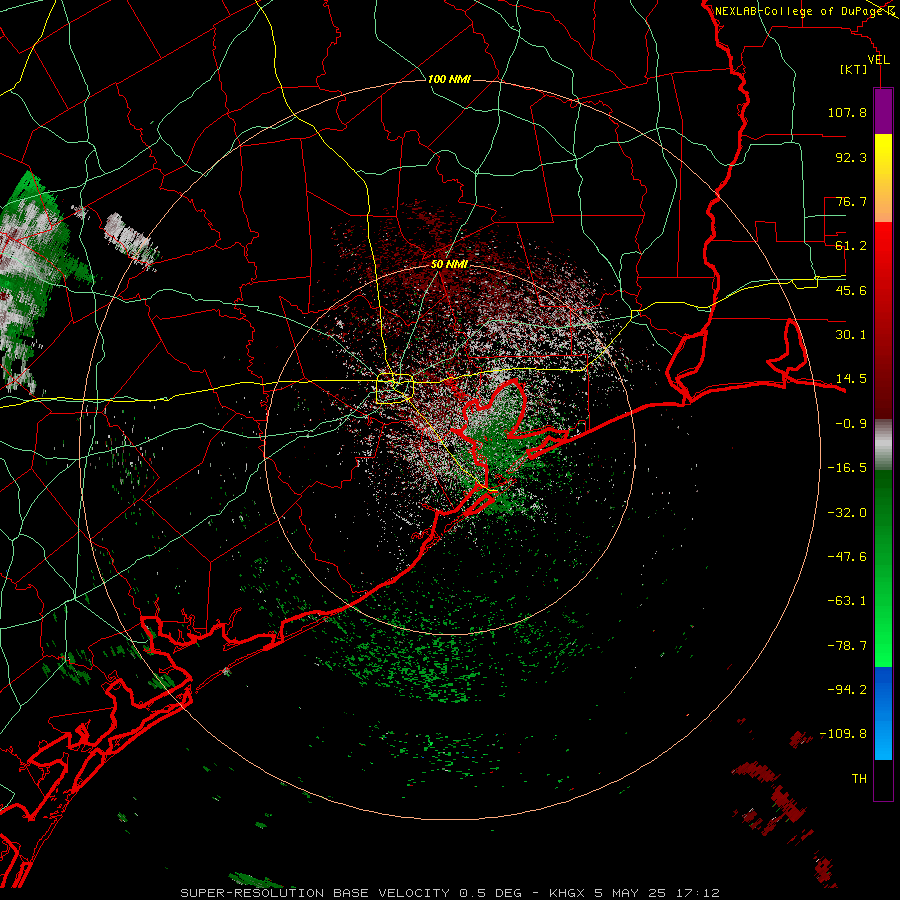Click the 76.7 velocity scale value

coord(851,201)
